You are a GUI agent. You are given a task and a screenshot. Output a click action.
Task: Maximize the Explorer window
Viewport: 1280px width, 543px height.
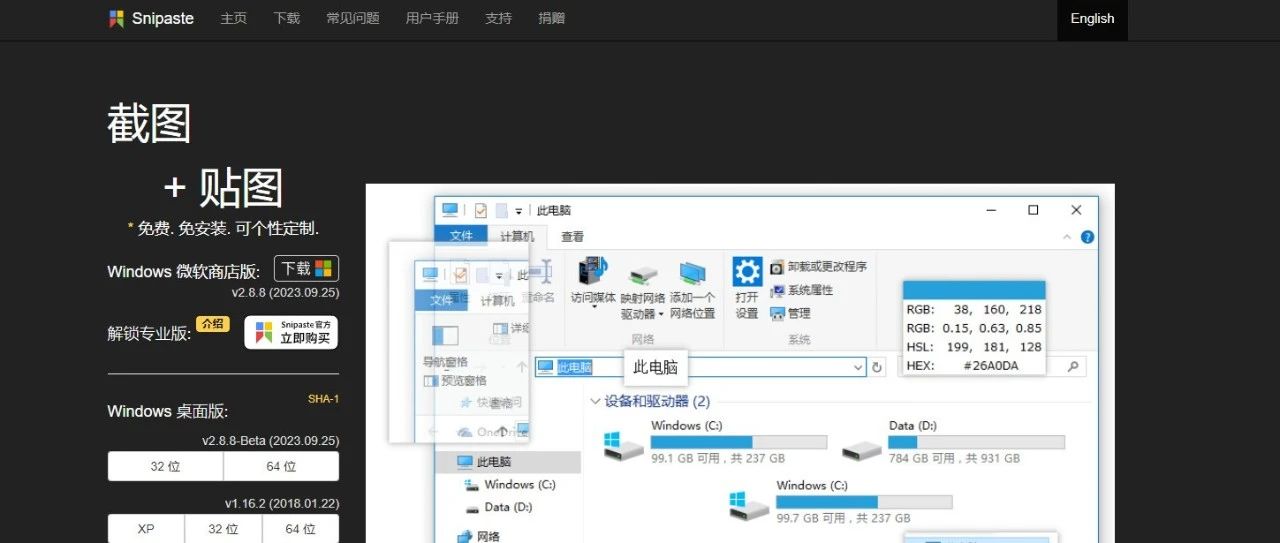(x=1033, y=210)
